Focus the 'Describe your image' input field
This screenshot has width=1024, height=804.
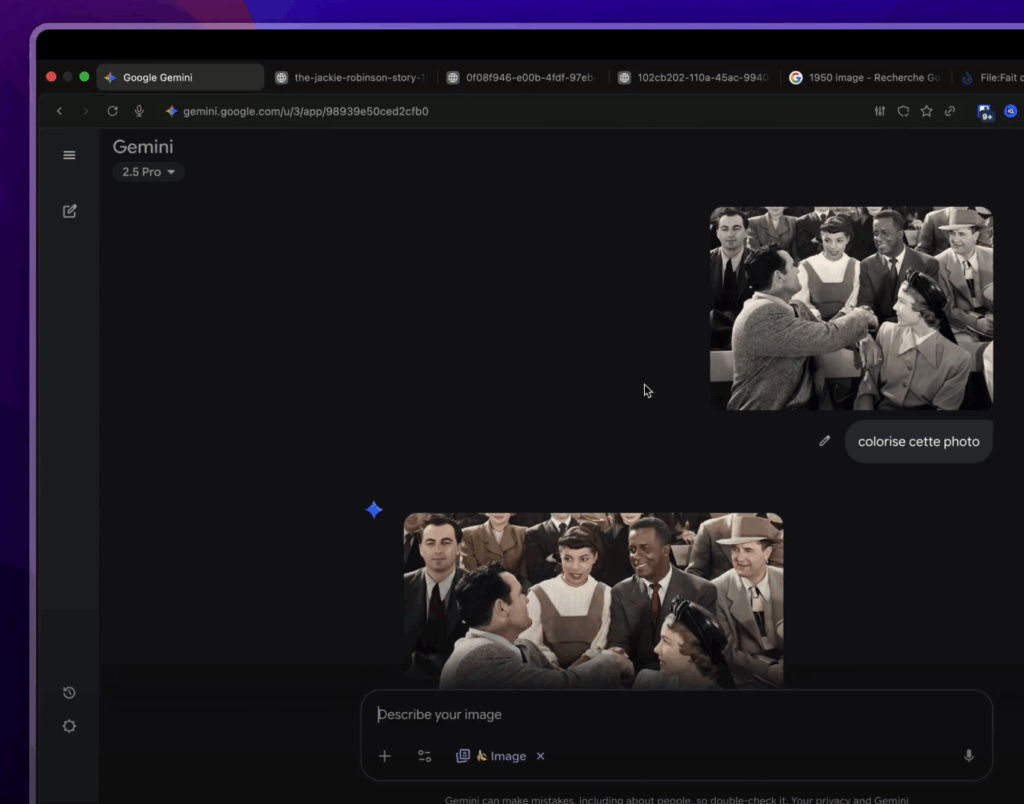click(x=660, y=715)
